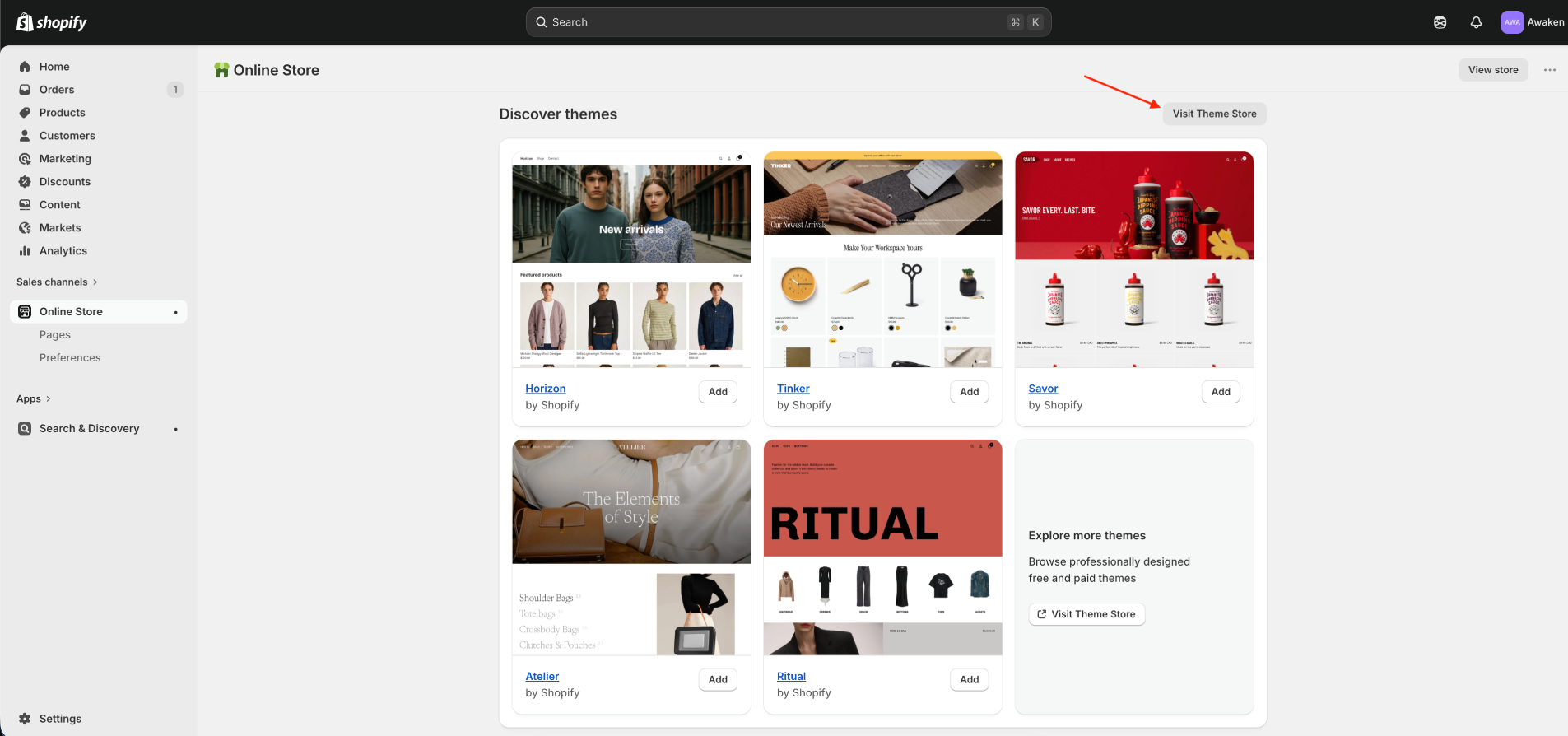
Task: Add the Ritual theme
Action: coord(970,680)
